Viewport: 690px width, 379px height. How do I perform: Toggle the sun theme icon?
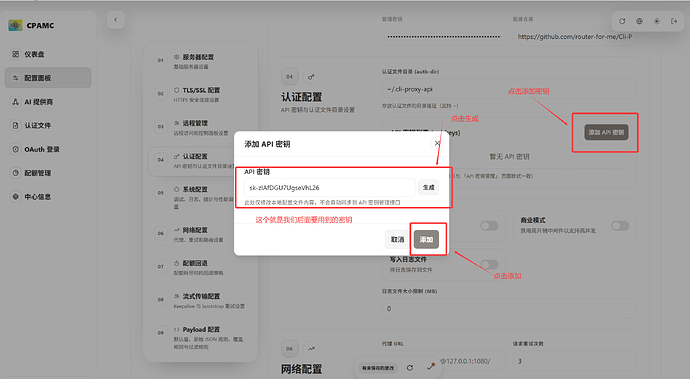point(657,21)
